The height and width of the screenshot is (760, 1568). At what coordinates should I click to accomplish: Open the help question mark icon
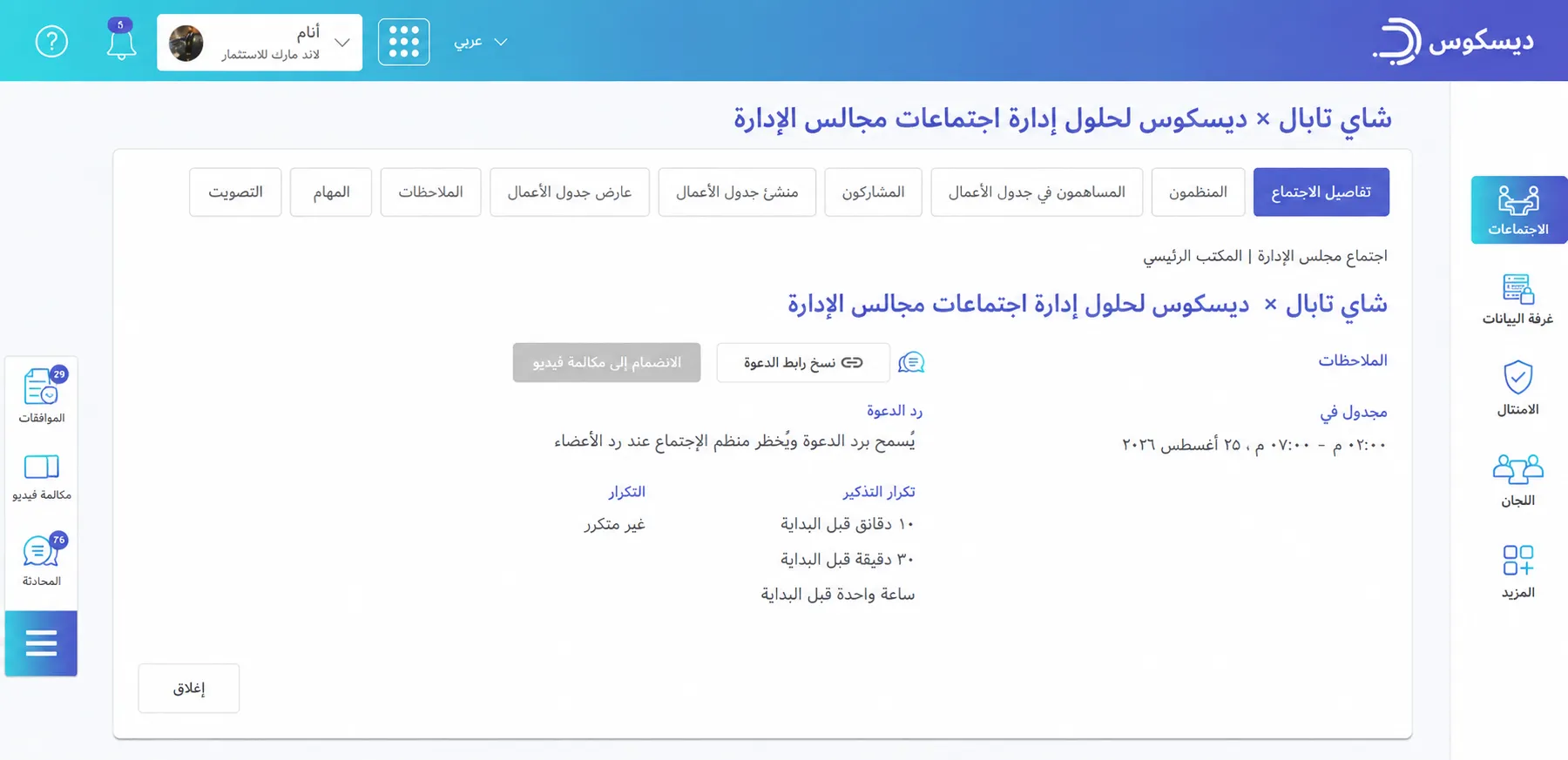(x=51, y=42)
